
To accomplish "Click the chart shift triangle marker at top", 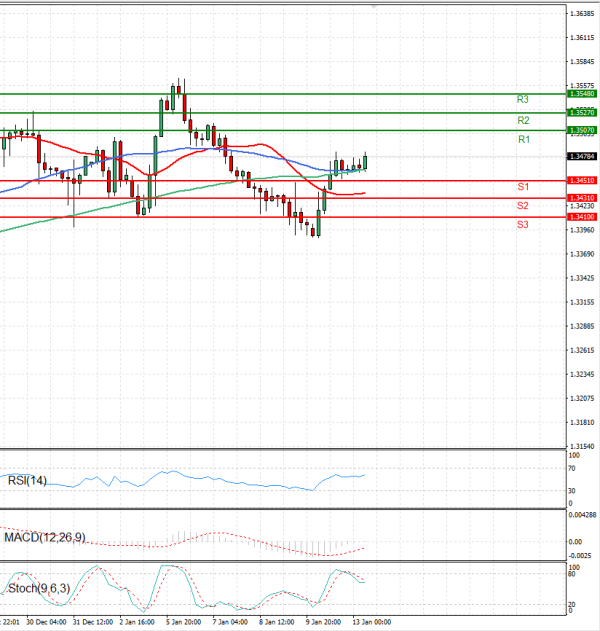I will (375, 8).
